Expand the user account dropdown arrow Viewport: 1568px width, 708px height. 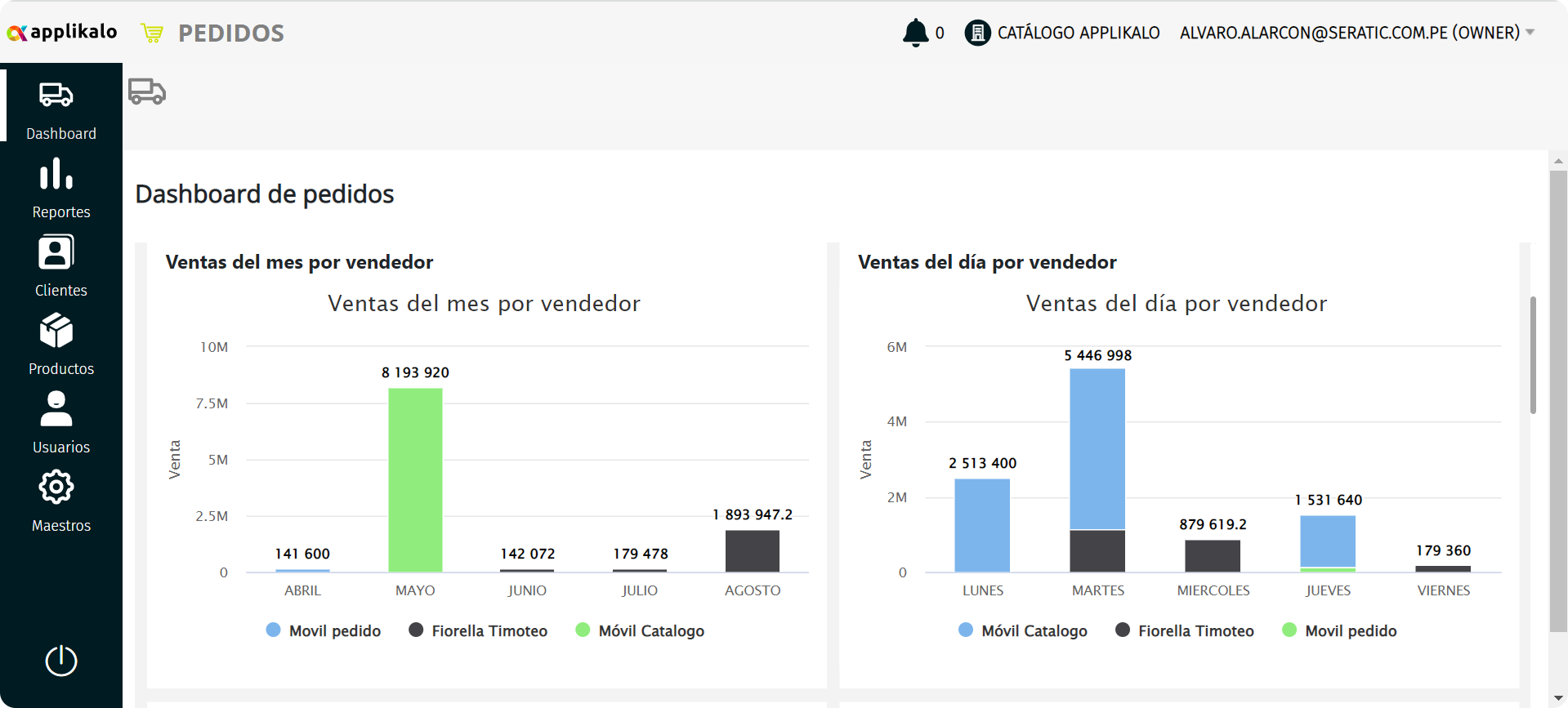pyautogui.click(x=1530, y=33)
